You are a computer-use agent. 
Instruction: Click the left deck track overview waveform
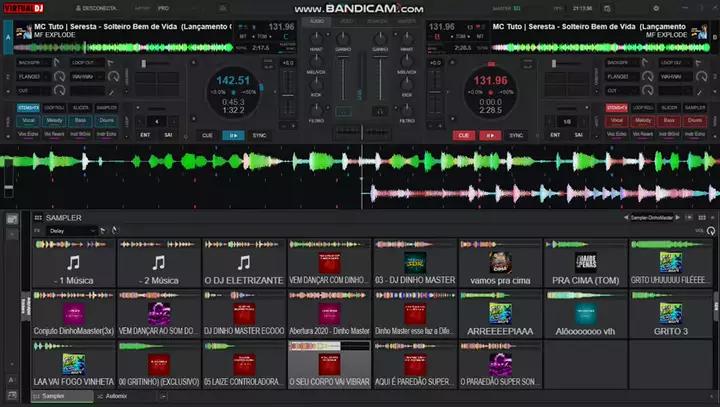click(124, 47)
